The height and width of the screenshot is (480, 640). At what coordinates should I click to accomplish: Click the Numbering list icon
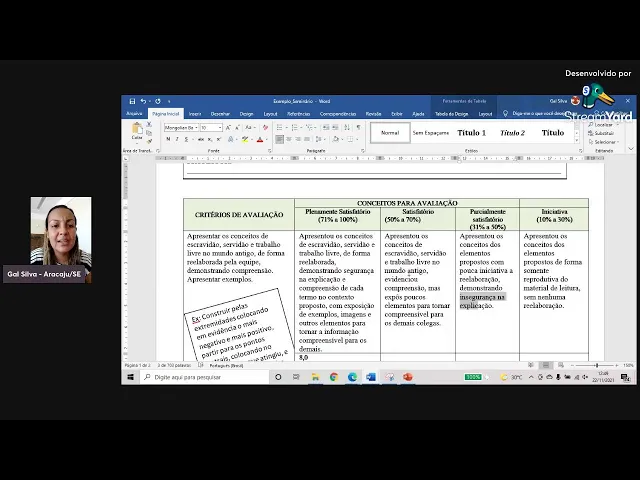pyautogui.click(x=294, y=128)
